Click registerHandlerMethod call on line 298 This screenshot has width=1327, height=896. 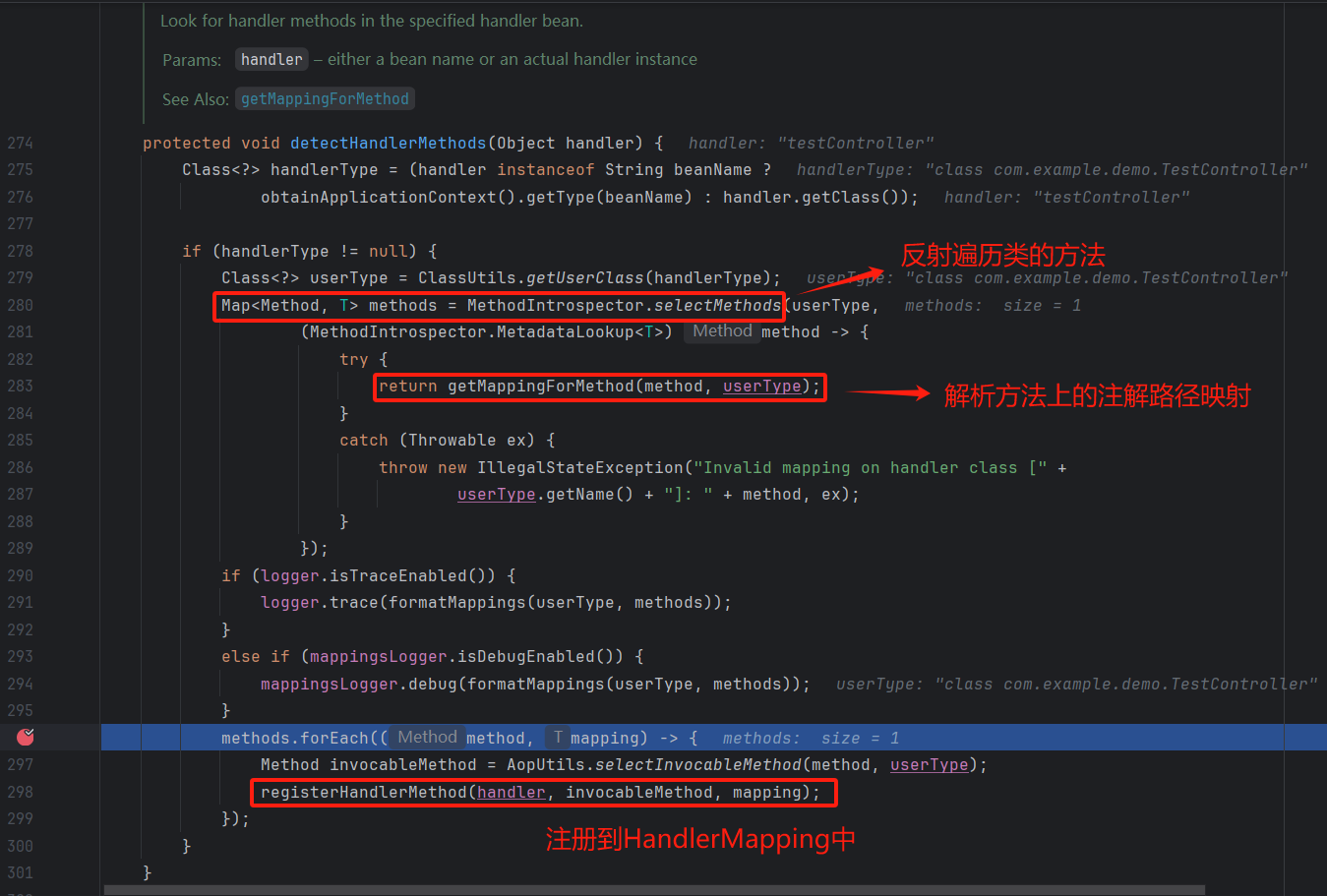[363, 793]
